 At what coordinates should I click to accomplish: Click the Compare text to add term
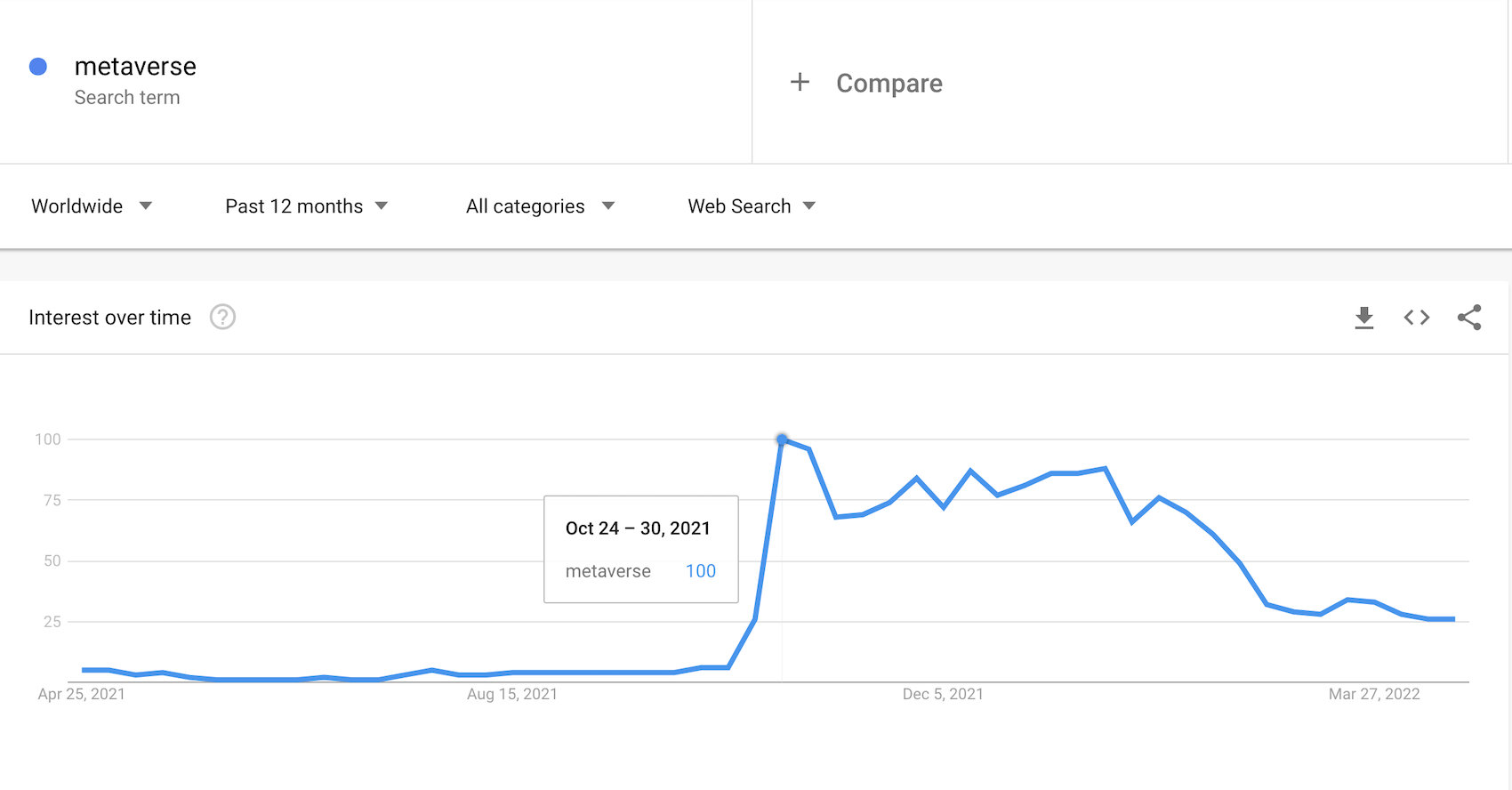889,84
